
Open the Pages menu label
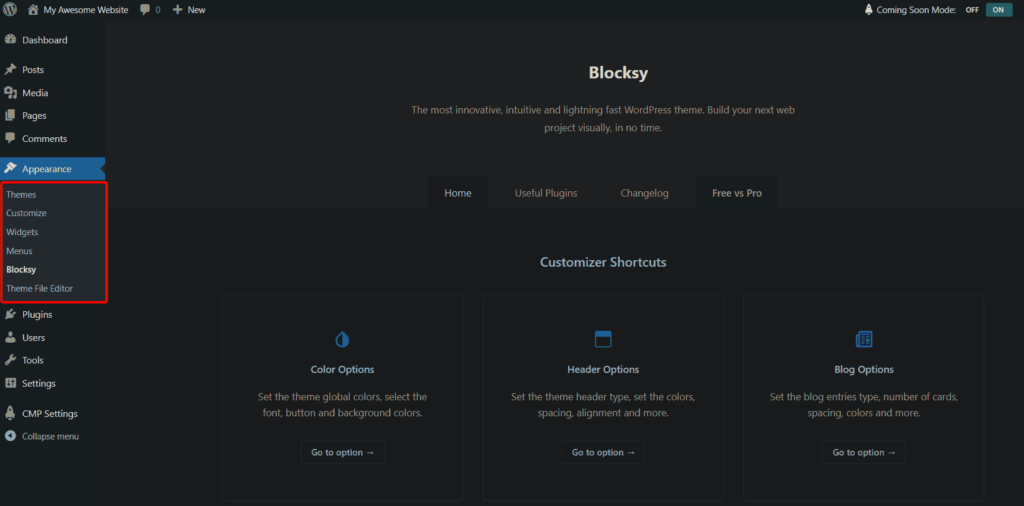34,116
